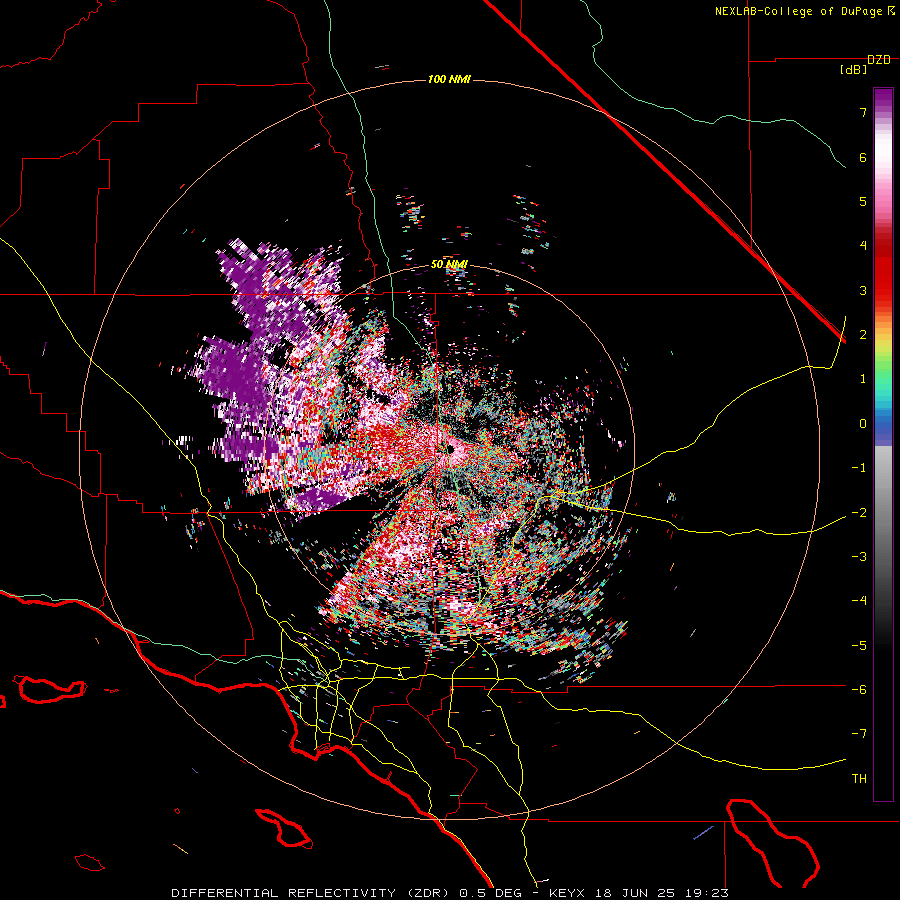Click the color scale value -7
900x900 pixels.
click(859, 734)
